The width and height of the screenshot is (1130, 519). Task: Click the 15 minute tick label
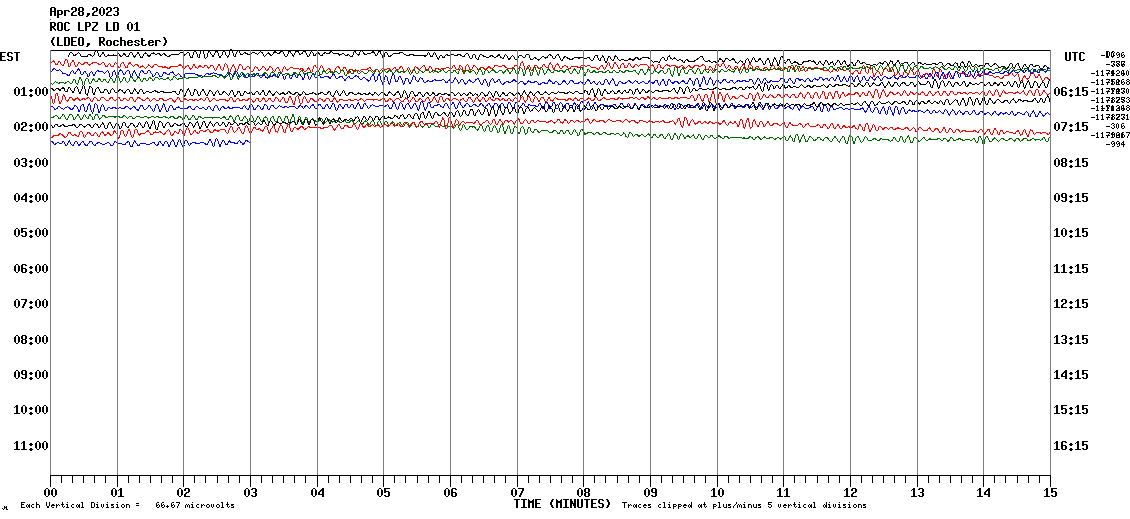point(1049,493)
